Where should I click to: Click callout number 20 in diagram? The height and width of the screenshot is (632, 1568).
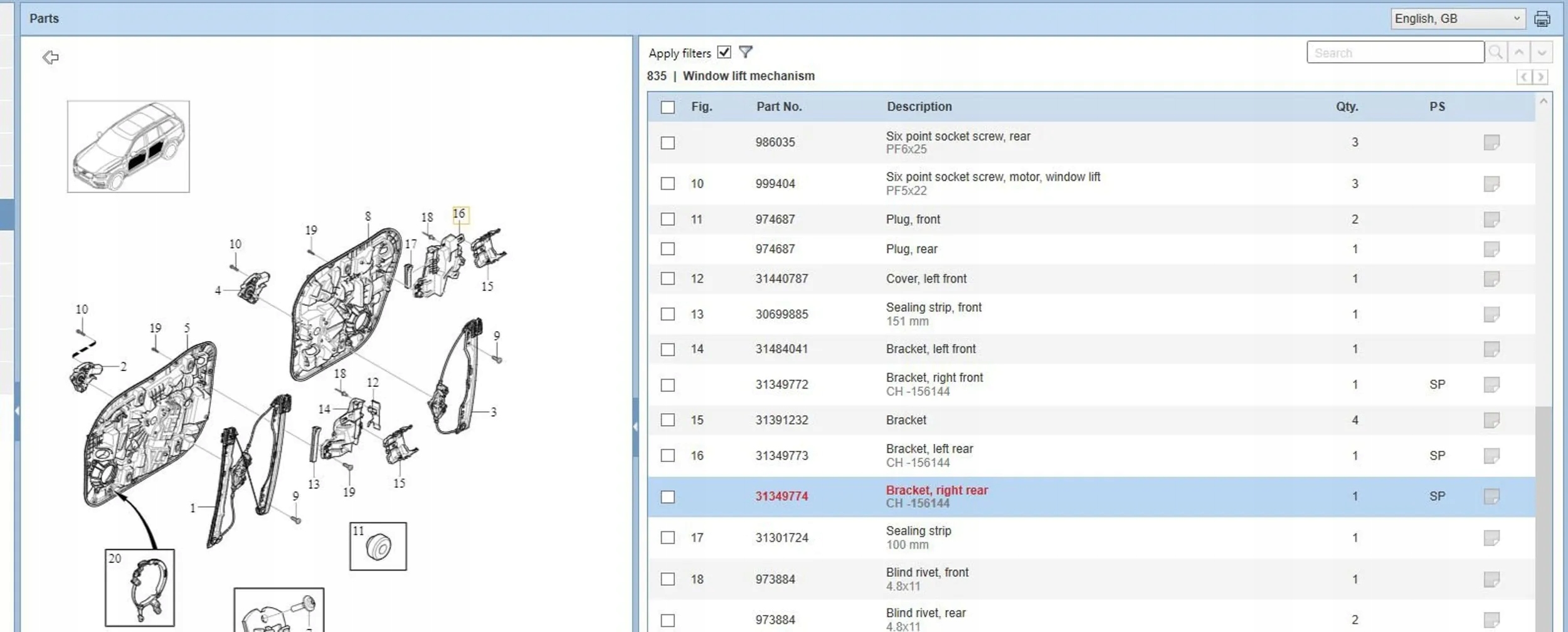[115, 559]
